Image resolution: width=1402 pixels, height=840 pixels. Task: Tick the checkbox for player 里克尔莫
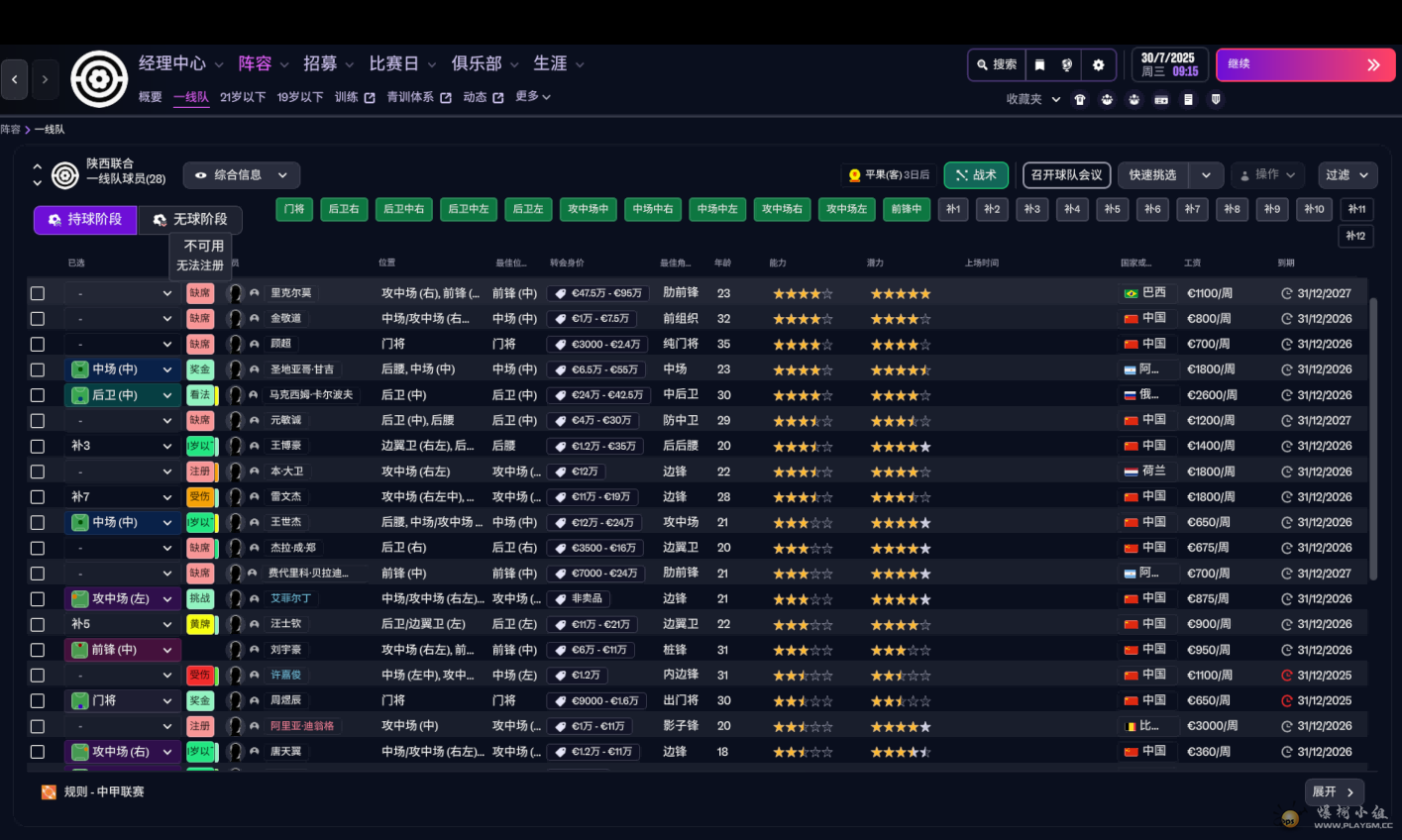(x=38, y=293)
